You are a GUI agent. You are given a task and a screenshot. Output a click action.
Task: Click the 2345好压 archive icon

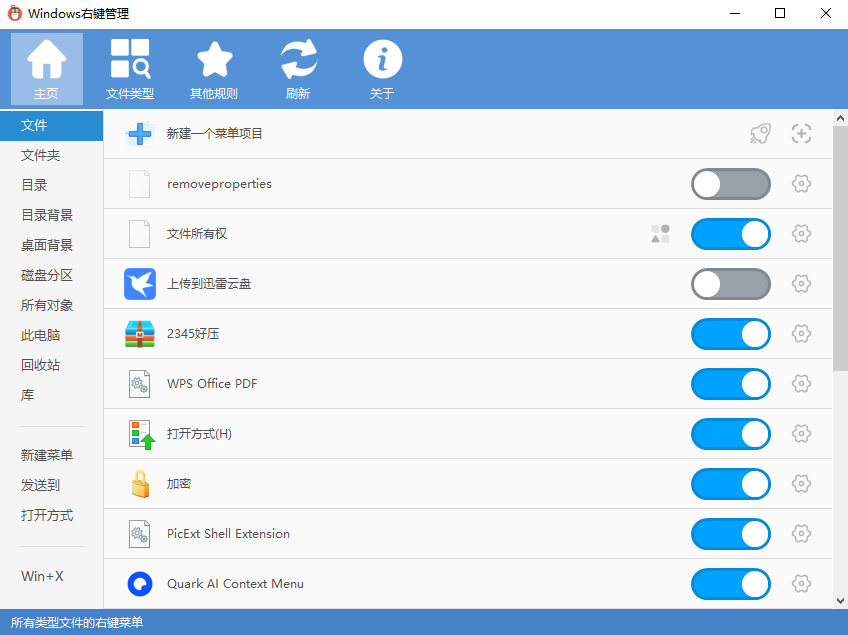[140, 334]
